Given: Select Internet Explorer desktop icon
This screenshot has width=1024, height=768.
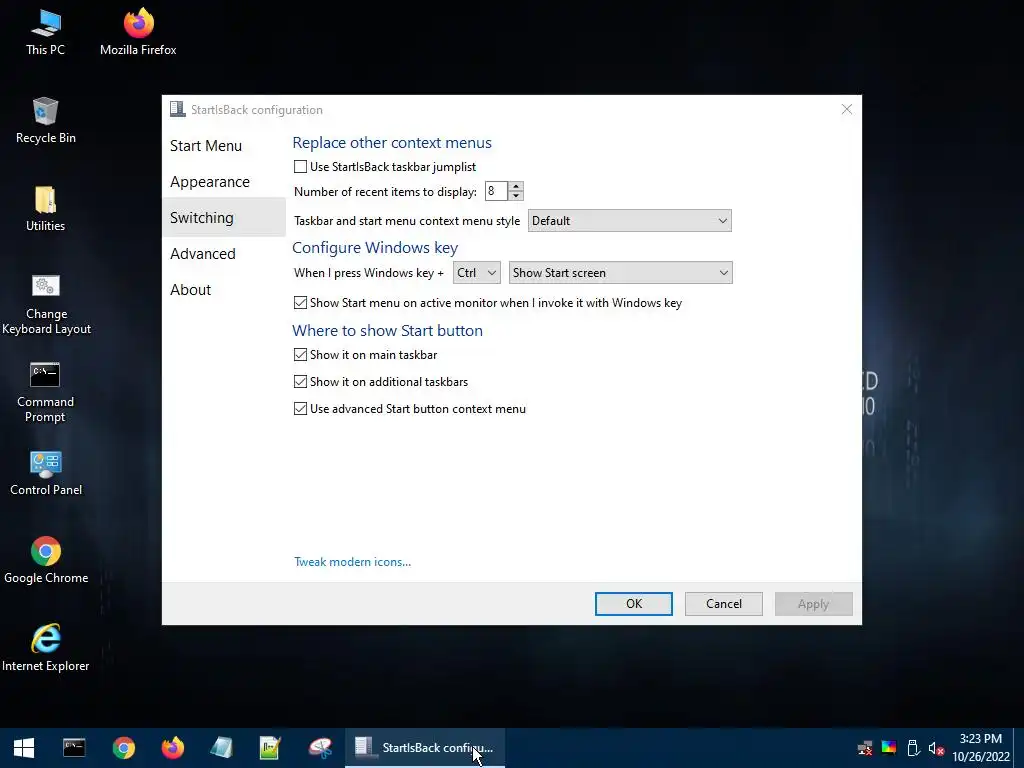Looking at the screenshot, I should pyautogui.click(x=46, y=648).
